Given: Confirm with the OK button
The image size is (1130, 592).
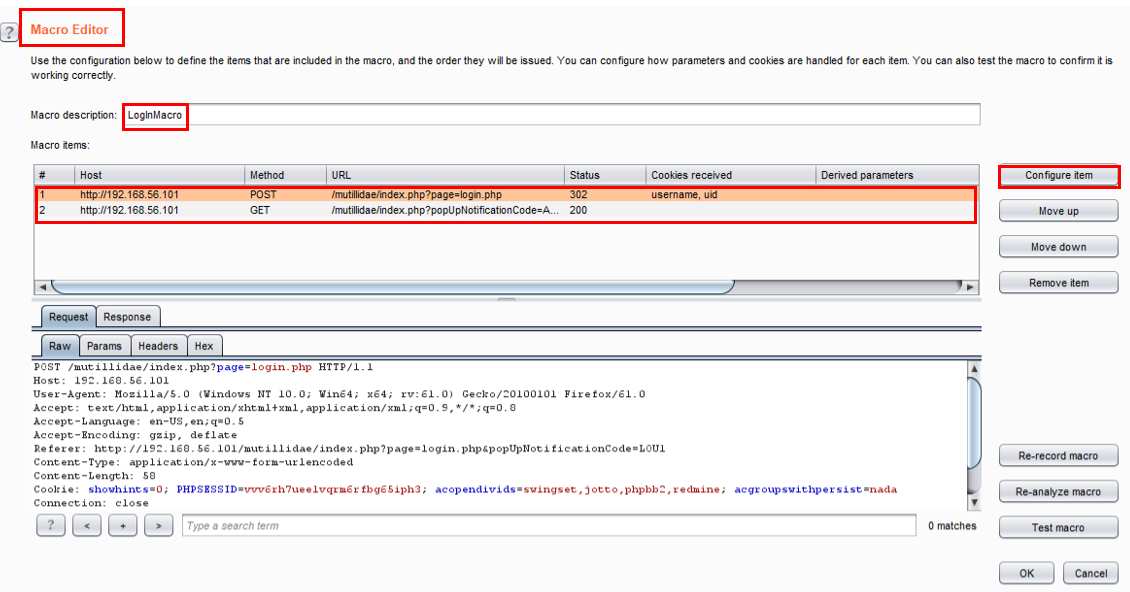Looking at the screenshot, I should (x=1027, y=573).
